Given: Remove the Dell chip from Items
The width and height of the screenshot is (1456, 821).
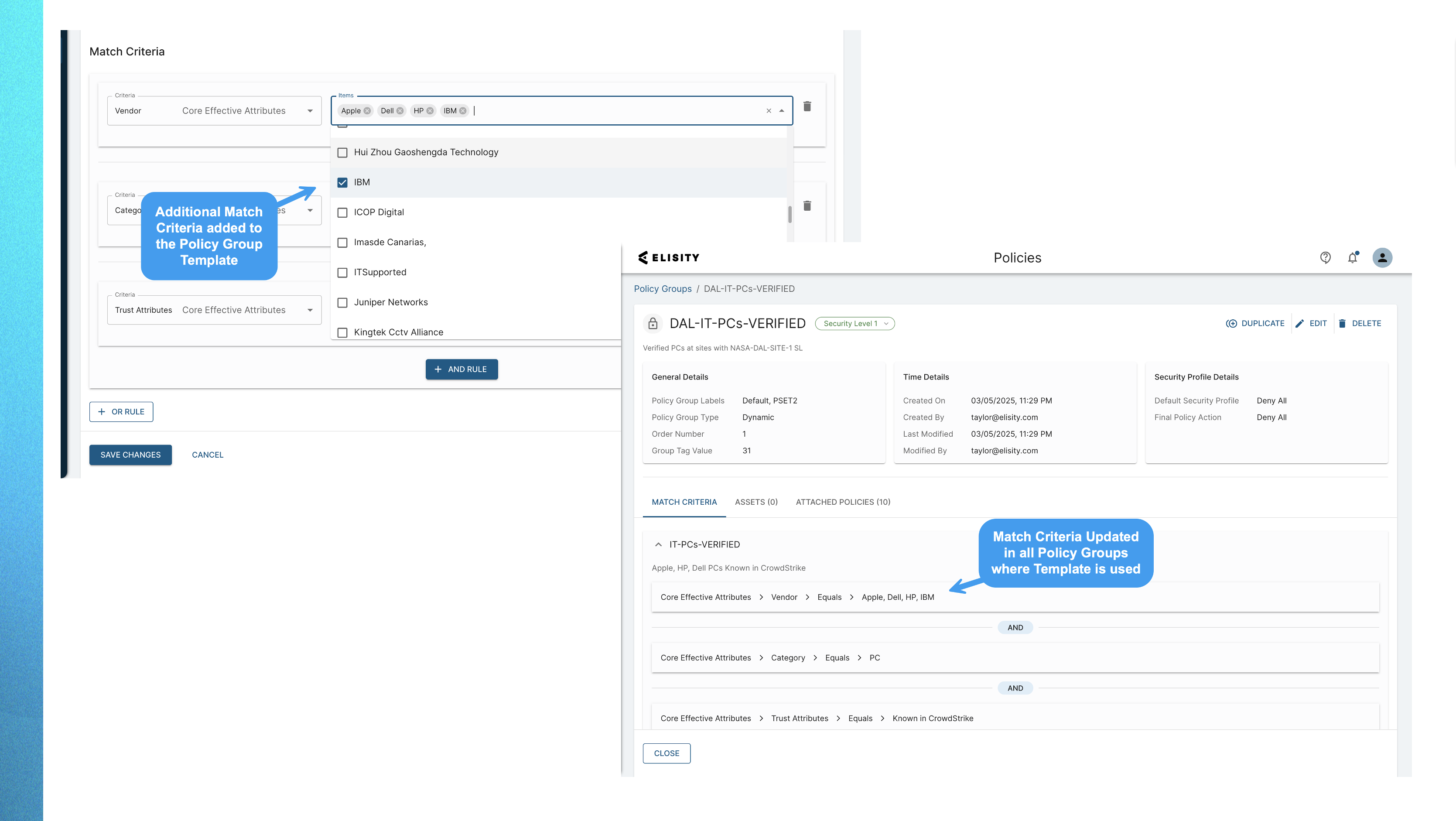Looking at the screenshot, I should click(x=400, y=111).
